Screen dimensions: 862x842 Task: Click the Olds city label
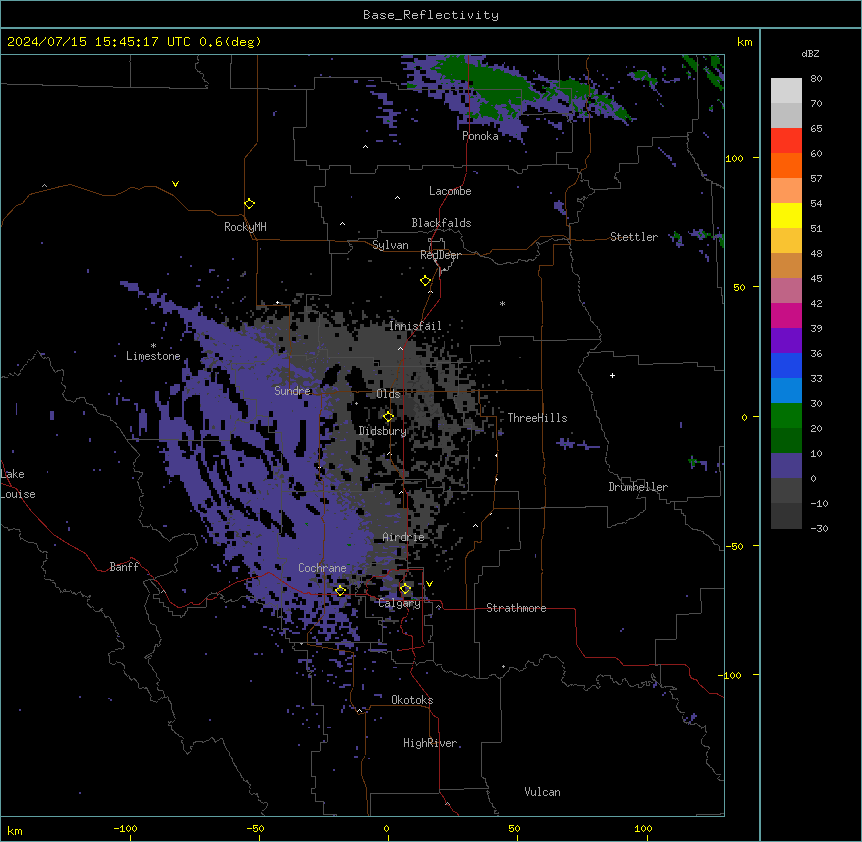[388, 394]
